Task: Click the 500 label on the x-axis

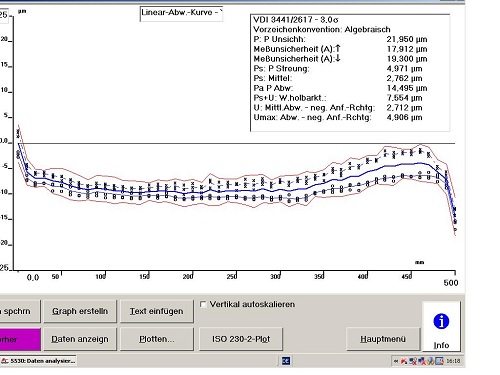Action: (451, 283)
